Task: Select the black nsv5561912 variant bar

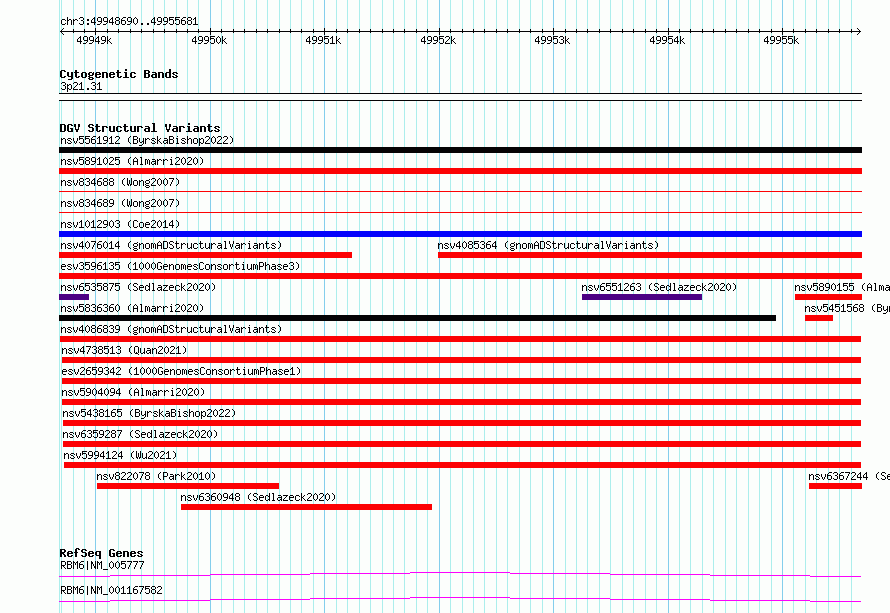Action: coord(460,150)
